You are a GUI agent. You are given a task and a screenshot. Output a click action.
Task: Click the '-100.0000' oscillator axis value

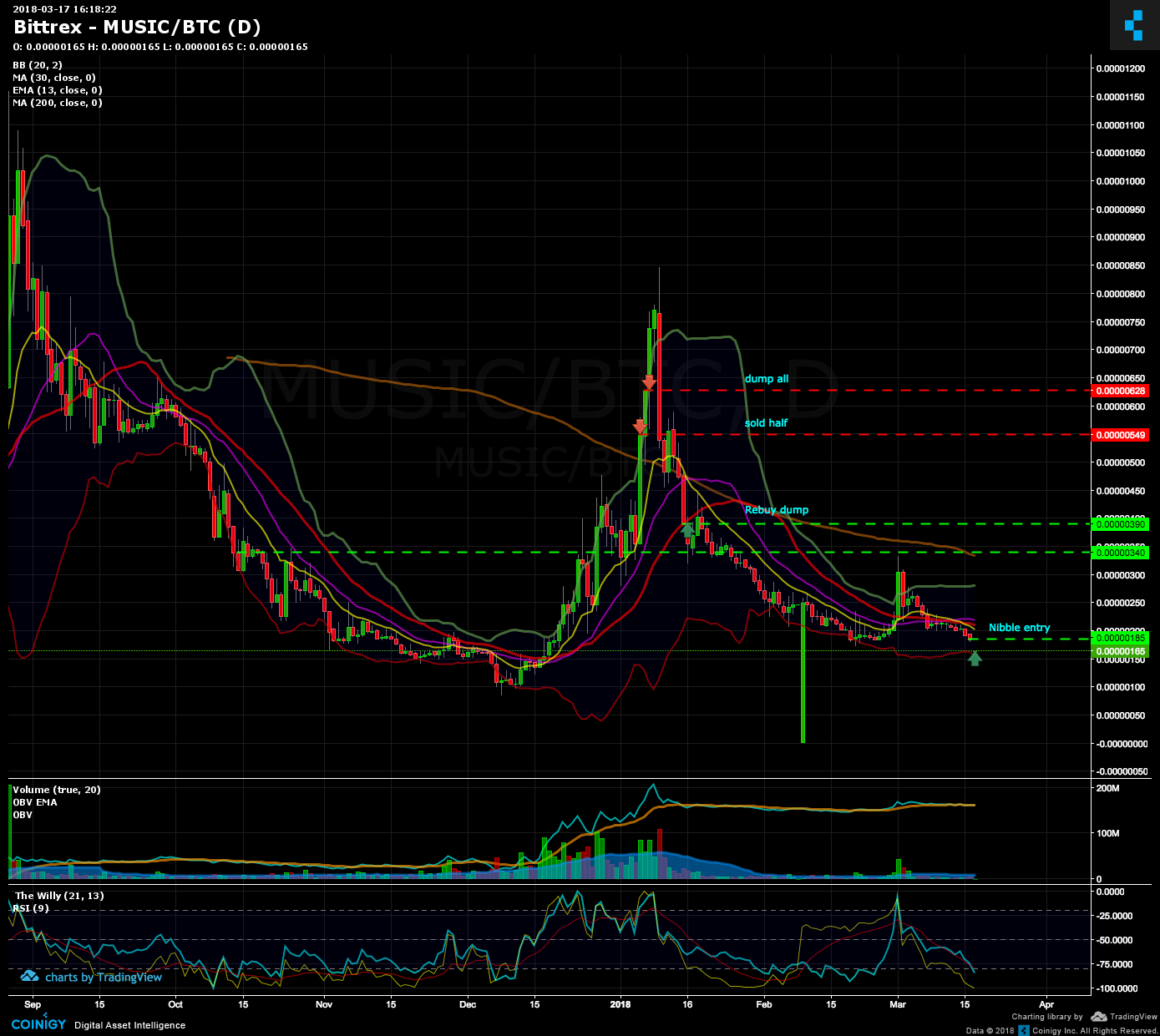(1117, 988)
